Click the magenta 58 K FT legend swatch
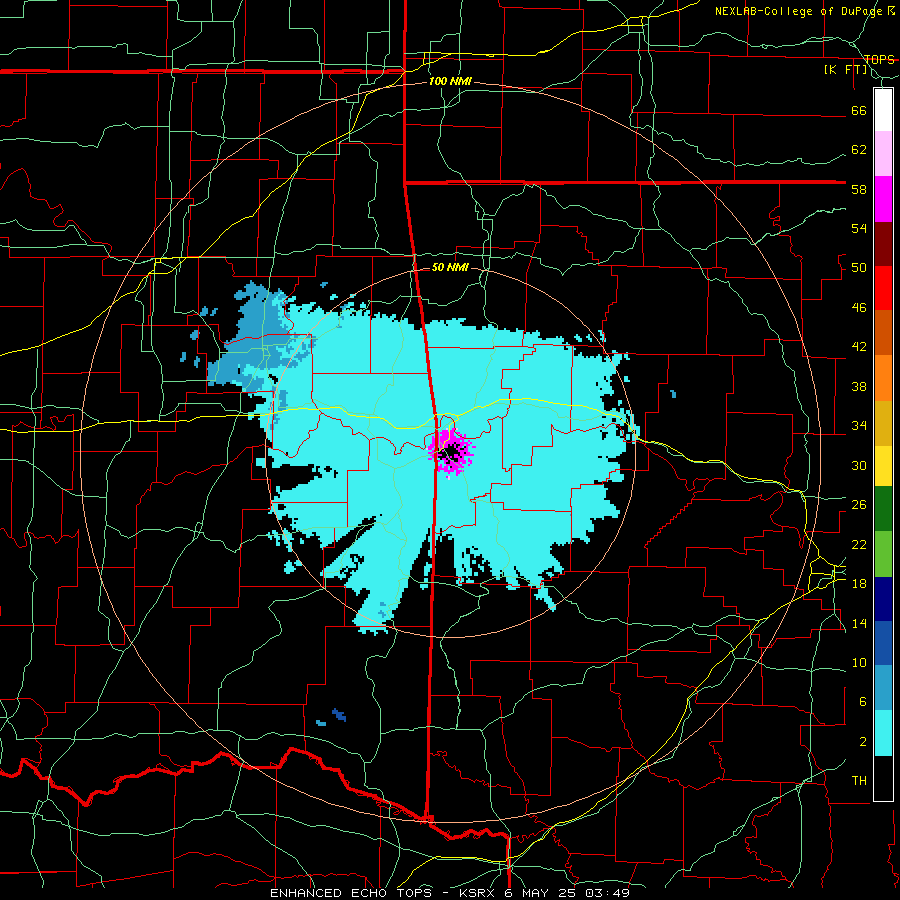The width and height of the screenshot is (900, 900). coord(883,199)
